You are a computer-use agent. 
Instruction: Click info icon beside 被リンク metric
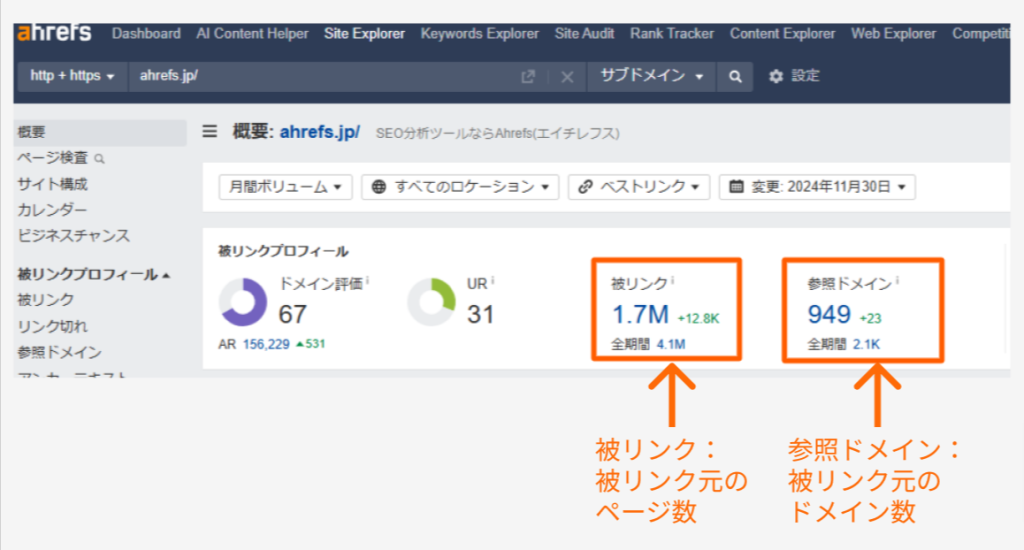pyautogui.click(x=673, y=280)
